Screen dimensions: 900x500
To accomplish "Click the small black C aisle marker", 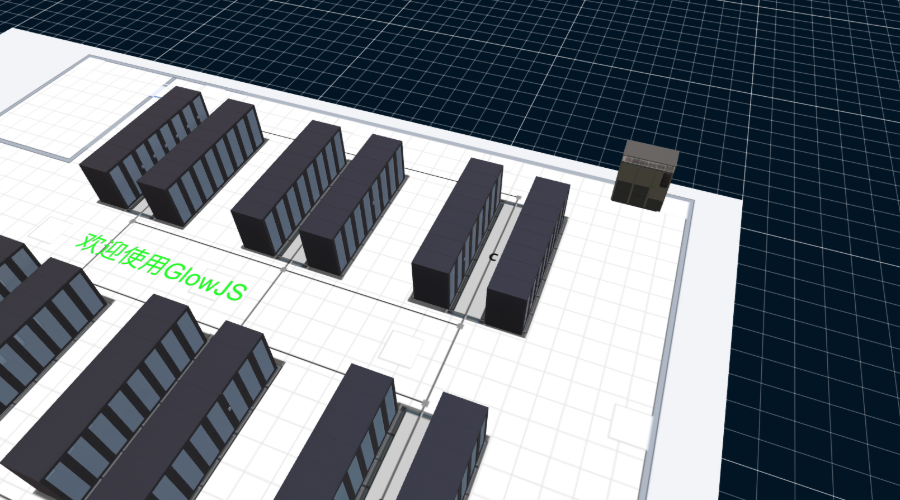I will (x=493, y=257).
